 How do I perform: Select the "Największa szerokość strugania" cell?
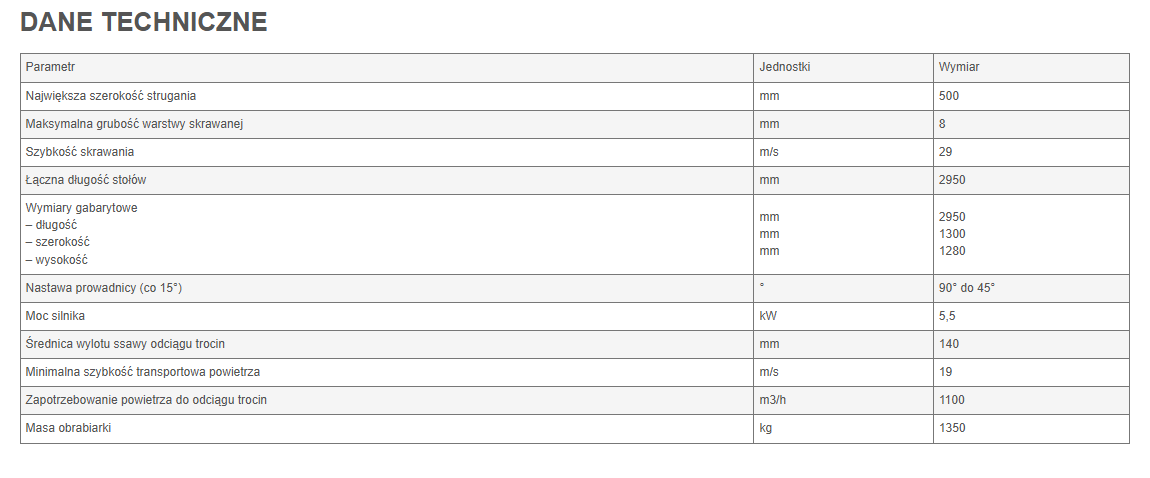coord(111,96)
